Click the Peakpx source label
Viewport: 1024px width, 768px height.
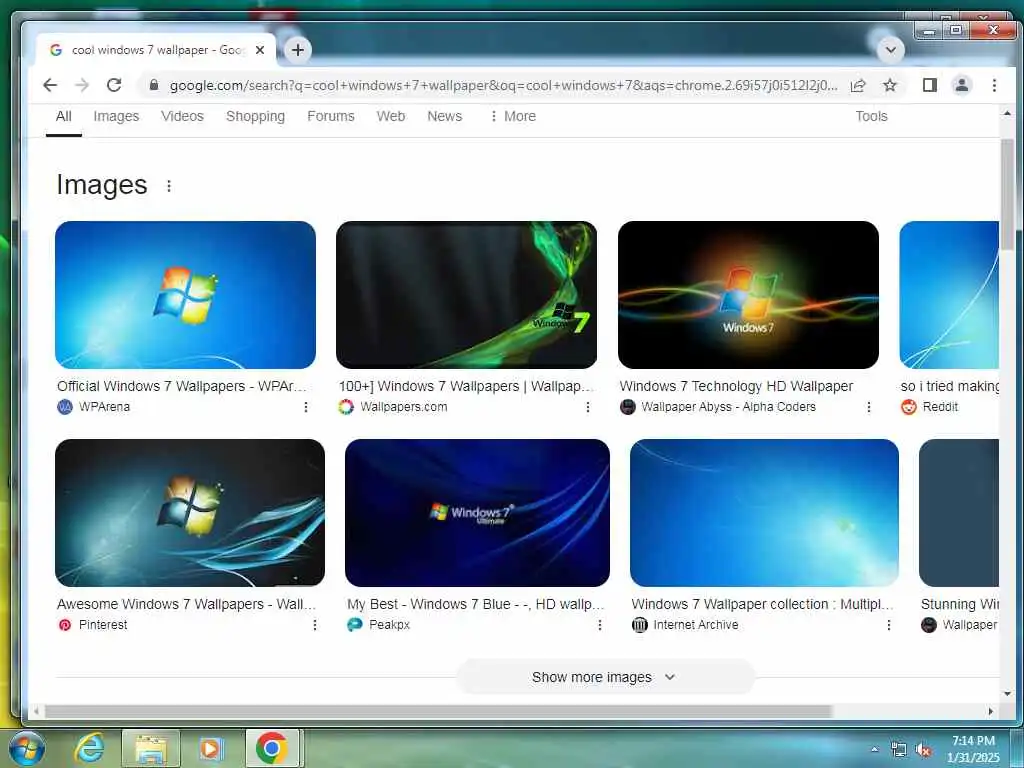(x=389, y=625)
